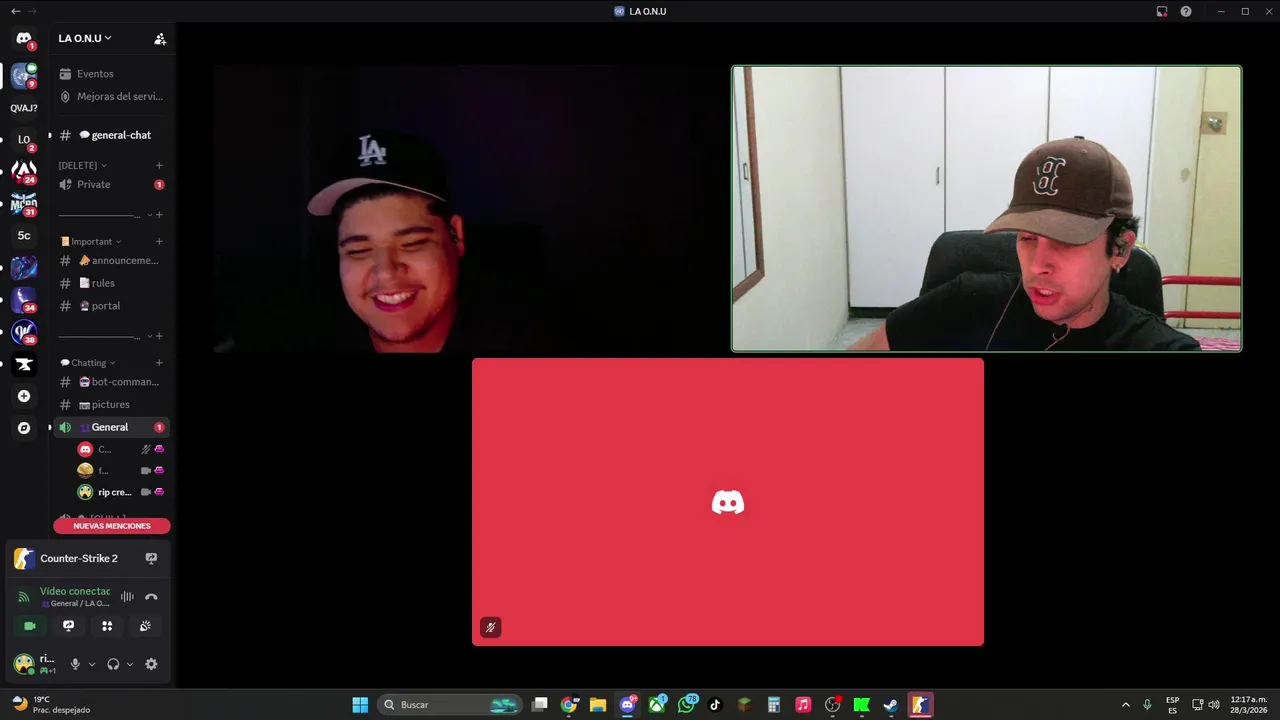Click the Buscar taskbar search box
Image resolution: width=1280 pixels, height=720 pixels.
(x=450, y=705)
